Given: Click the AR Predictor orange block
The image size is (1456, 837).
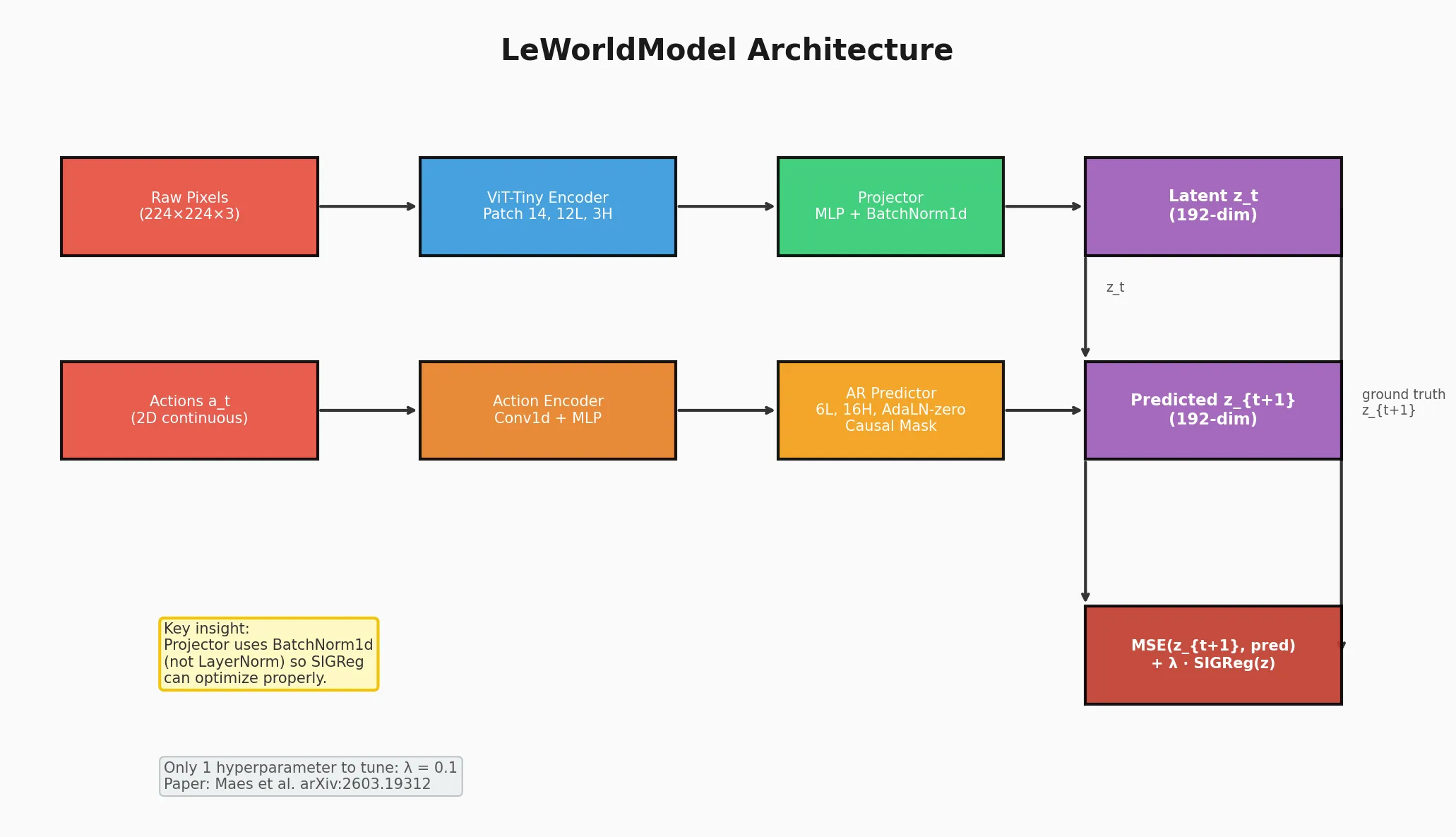Looking at the screenshot, I should pyautogui.click(x=890, y=410).
